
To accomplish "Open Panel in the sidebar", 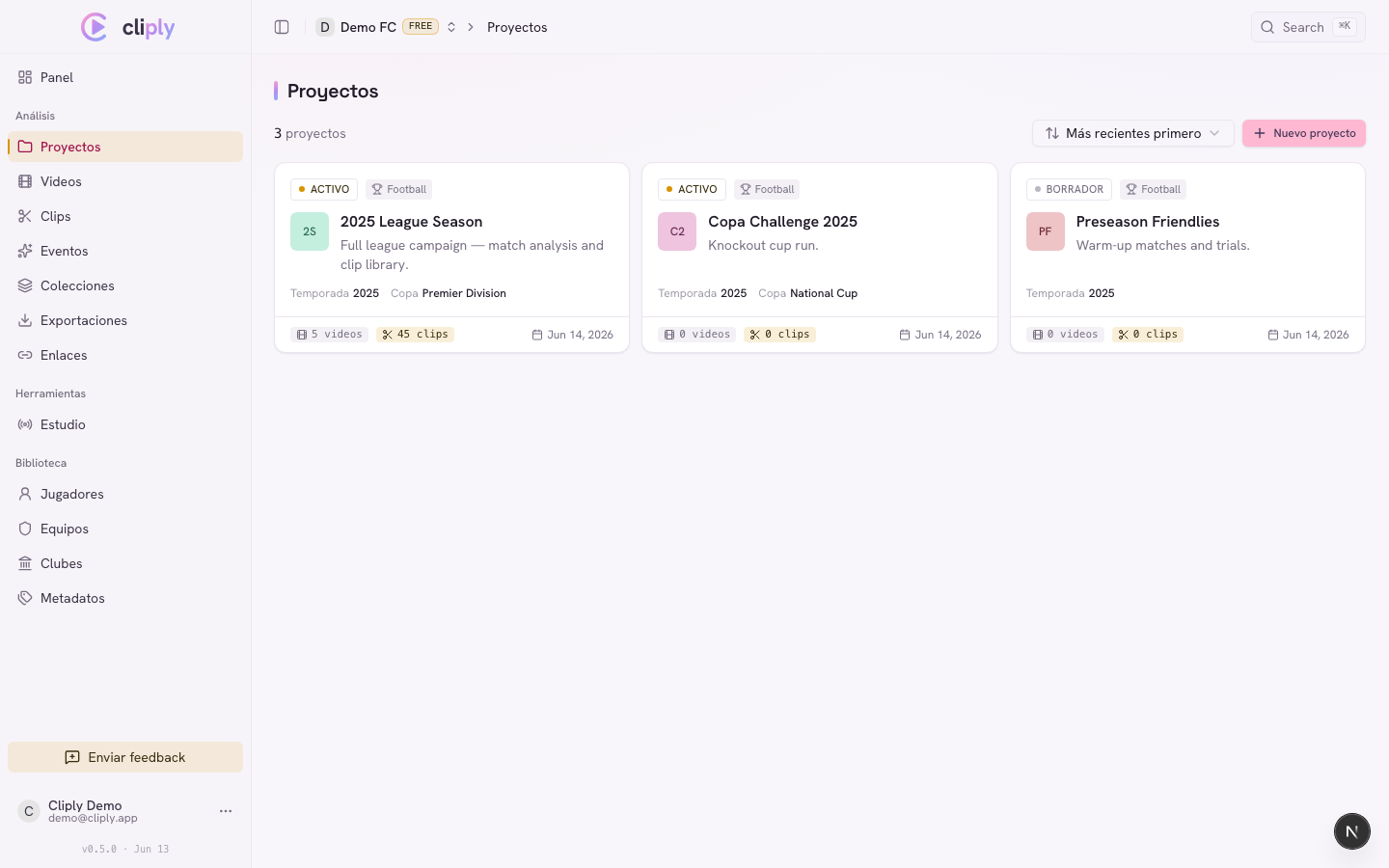I will [x=125, y=77].
